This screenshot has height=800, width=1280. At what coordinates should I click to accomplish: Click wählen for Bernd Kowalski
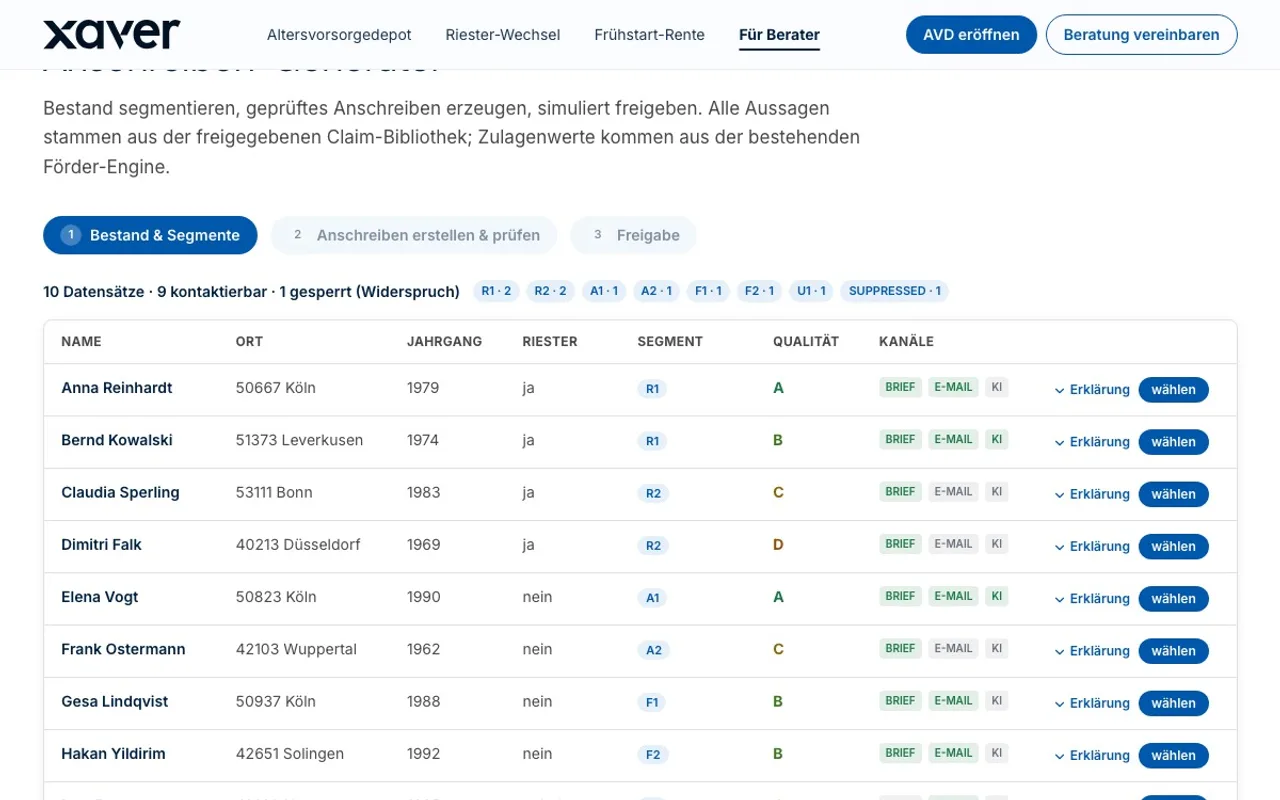pyautogui.click(x=1173, y=442)
